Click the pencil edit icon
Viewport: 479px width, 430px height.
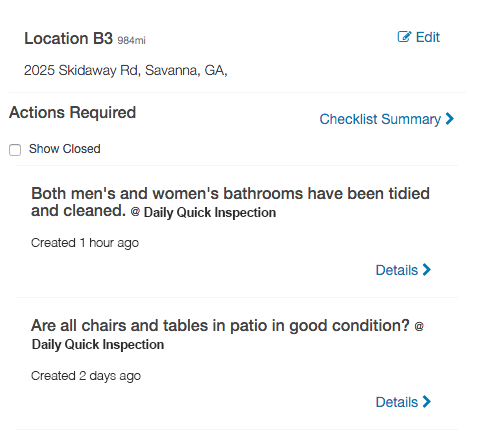click(x=404, y=37)
